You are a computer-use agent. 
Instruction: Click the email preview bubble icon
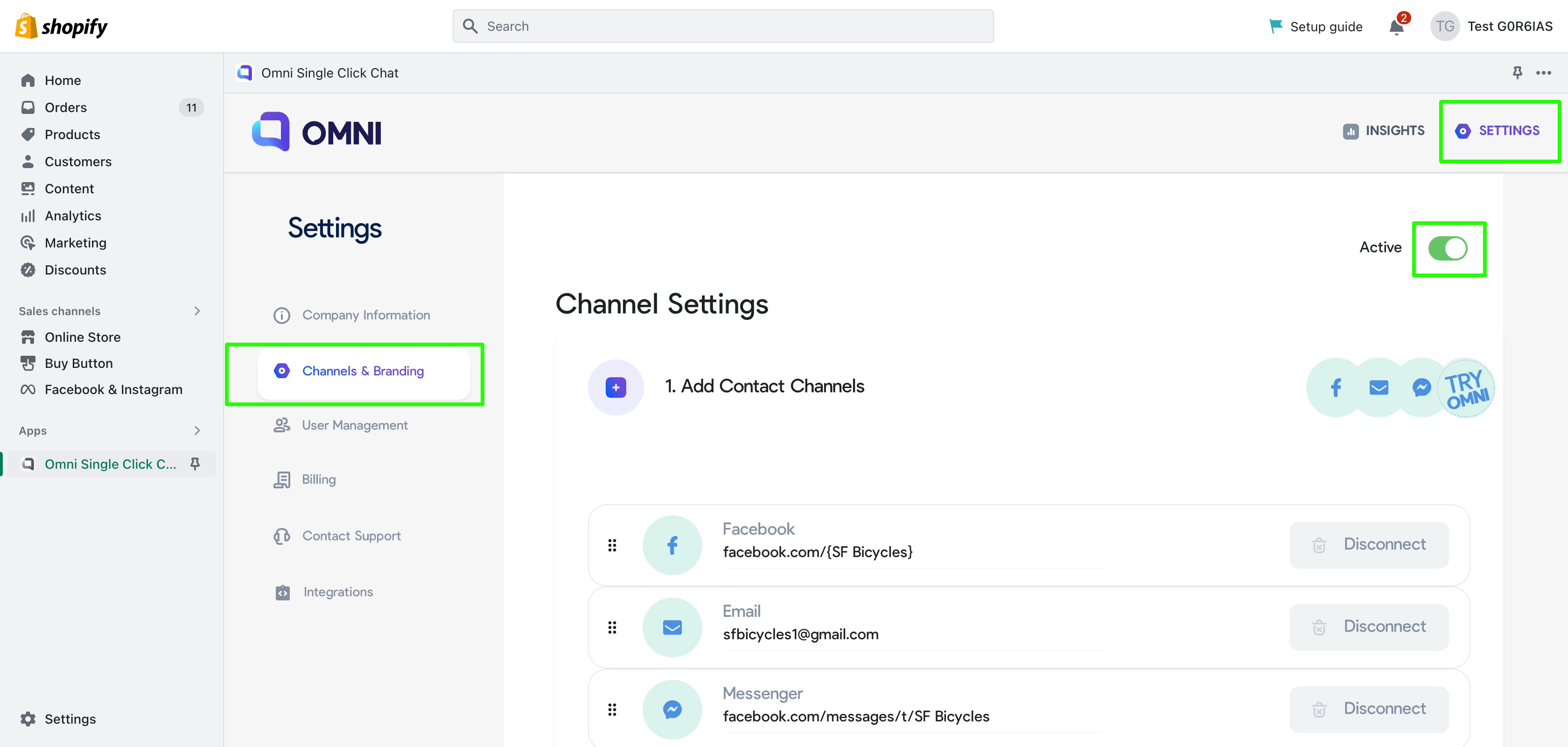[x=1378, y=387]
